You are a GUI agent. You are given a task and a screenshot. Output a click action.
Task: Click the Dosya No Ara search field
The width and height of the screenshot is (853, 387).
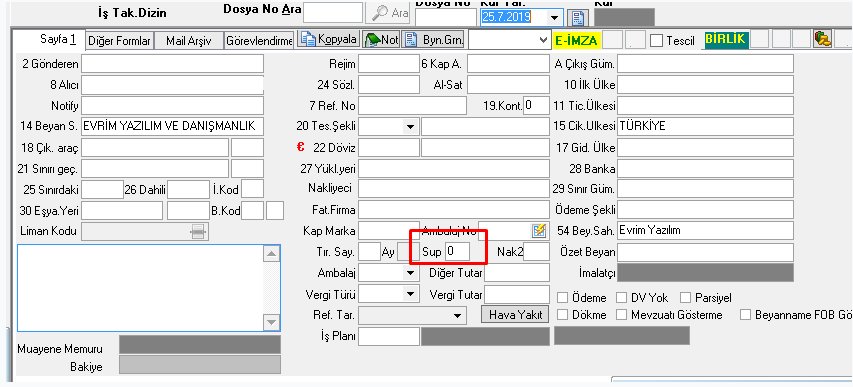click(333, 12)
